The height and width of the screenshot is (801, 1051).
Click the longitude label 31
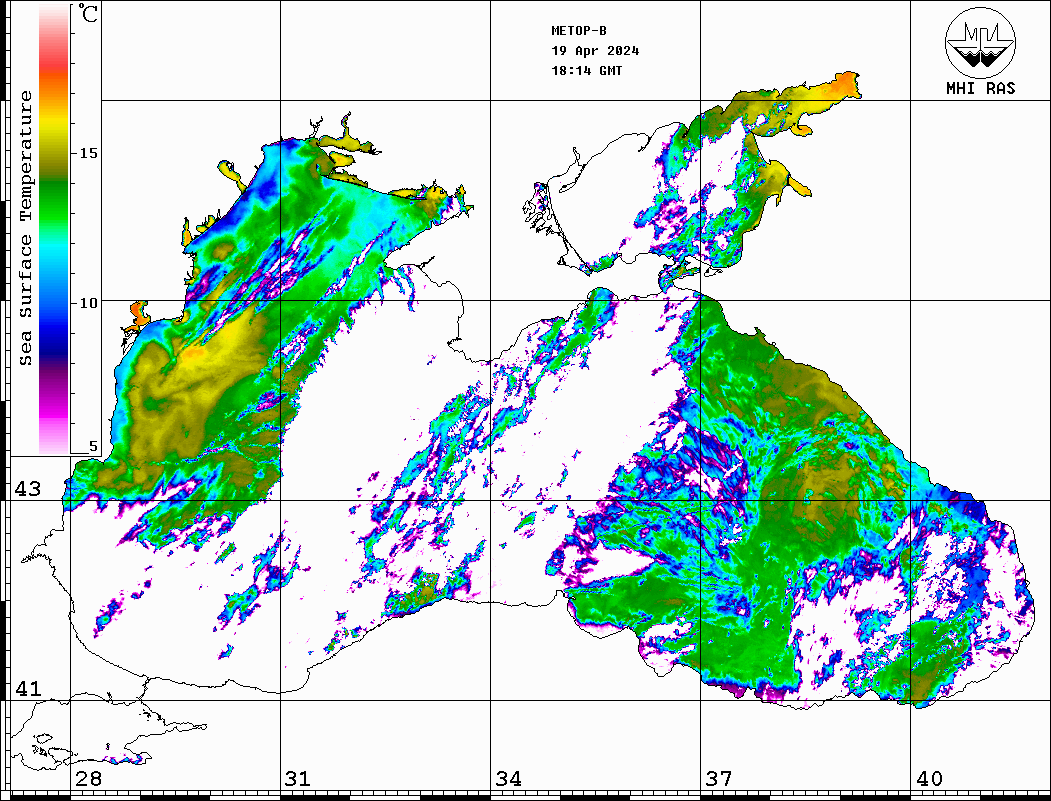298,779
